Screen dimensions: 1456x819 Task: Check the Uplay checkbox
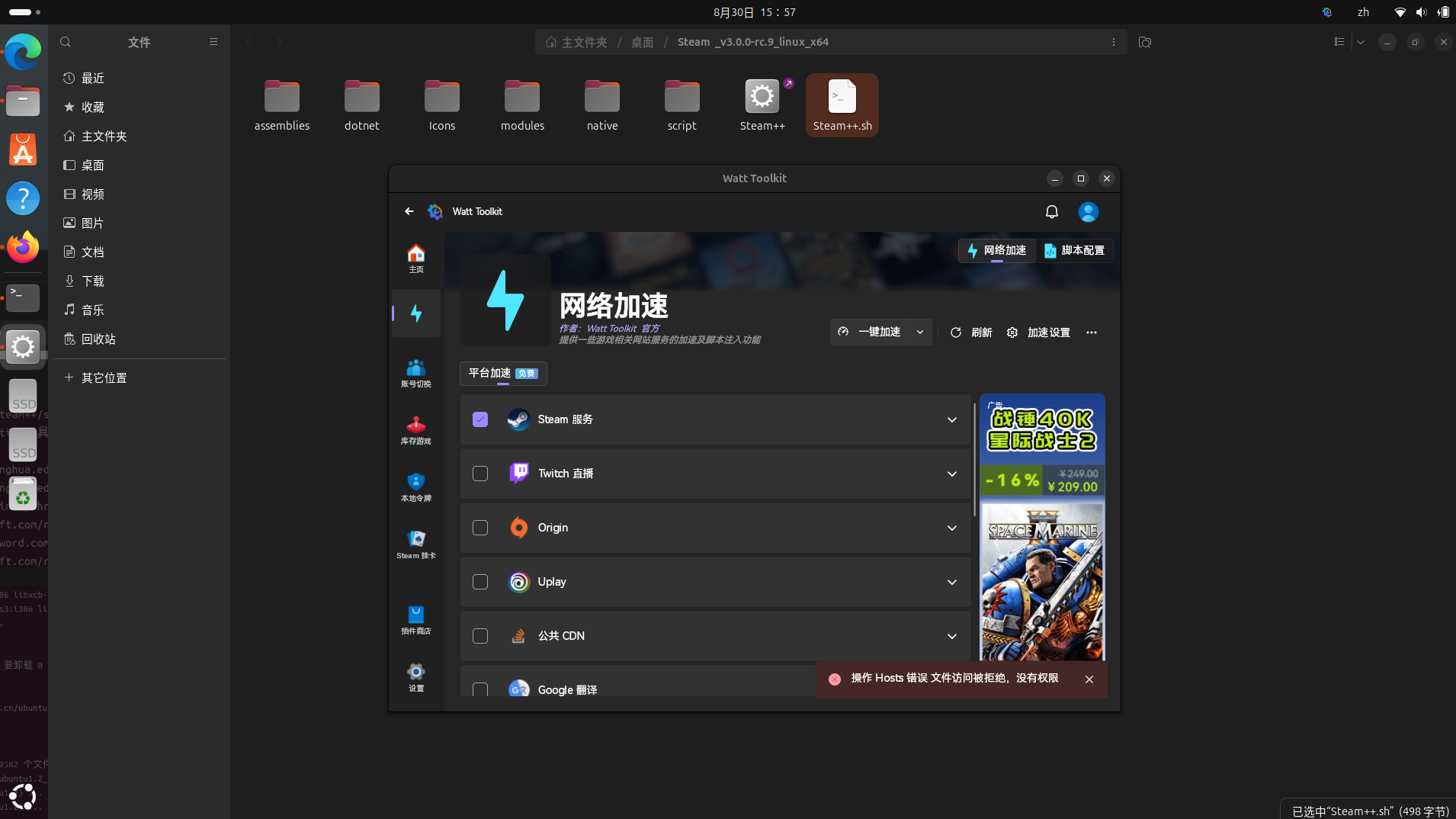(x=480, y=582)
